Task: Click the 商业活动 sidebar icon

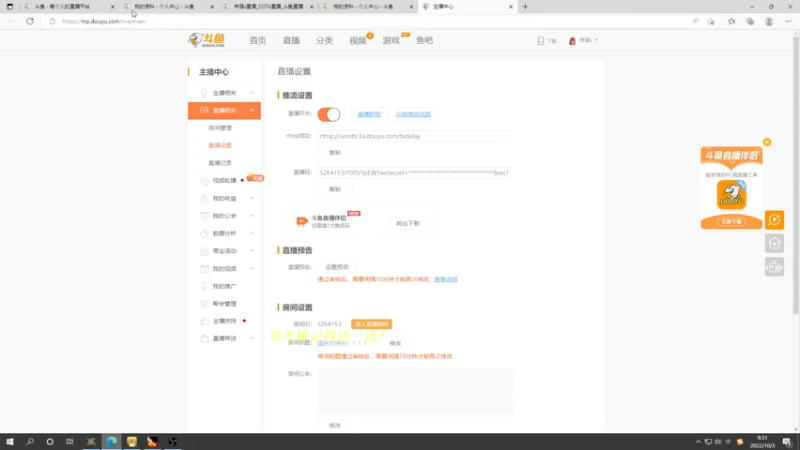Action: pyautogui.click(x=204, y=251)
